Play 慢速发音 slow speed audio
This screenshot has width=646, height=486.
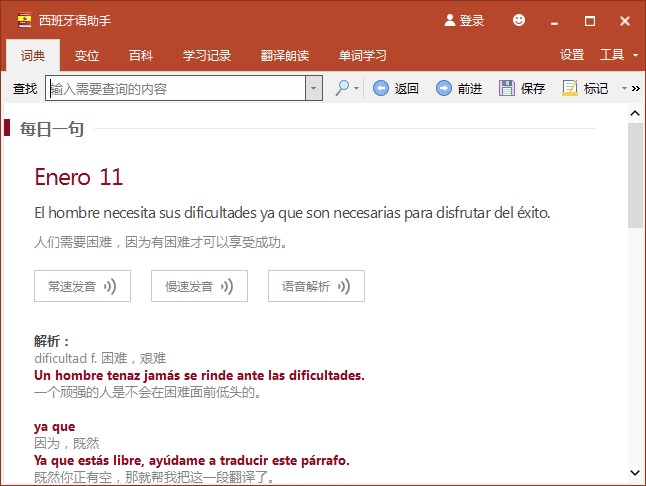pos(199,286)
